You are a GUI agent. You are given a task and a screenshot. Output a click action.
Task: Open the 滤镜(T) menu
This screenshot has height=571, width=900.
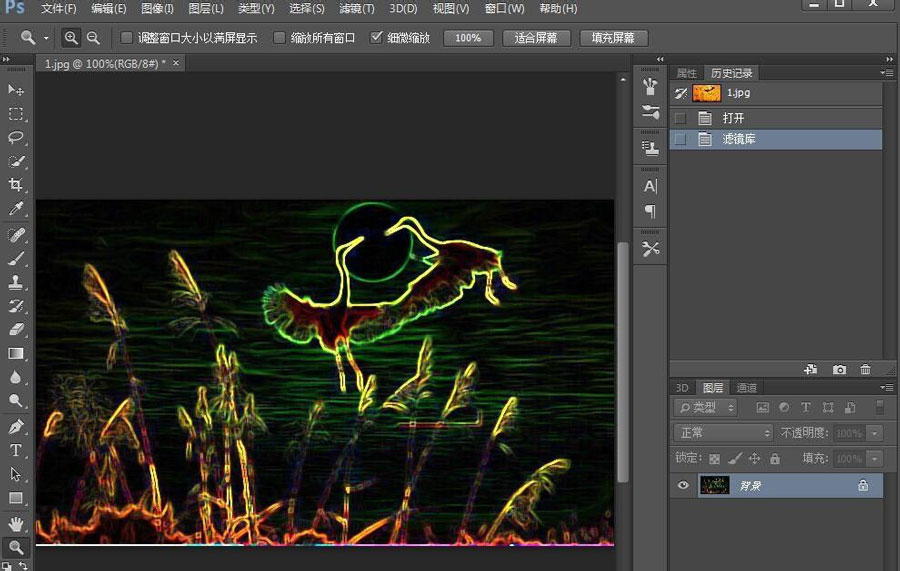[356, 9]
